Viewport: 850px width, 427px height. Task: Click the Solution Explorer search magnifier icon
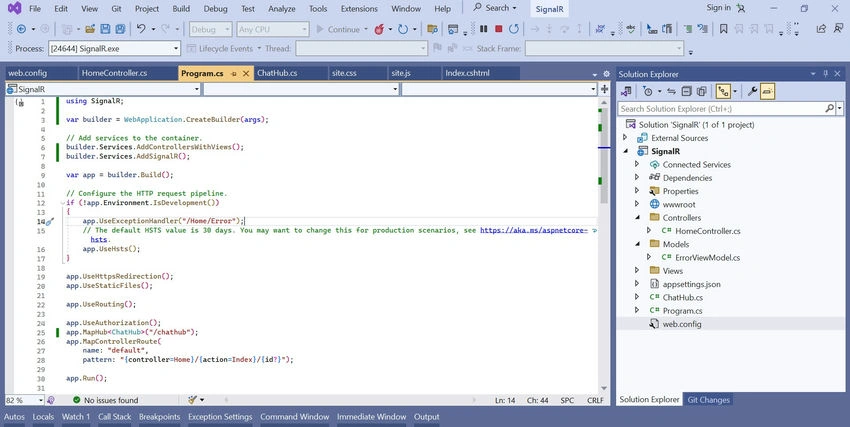point(829,109)
